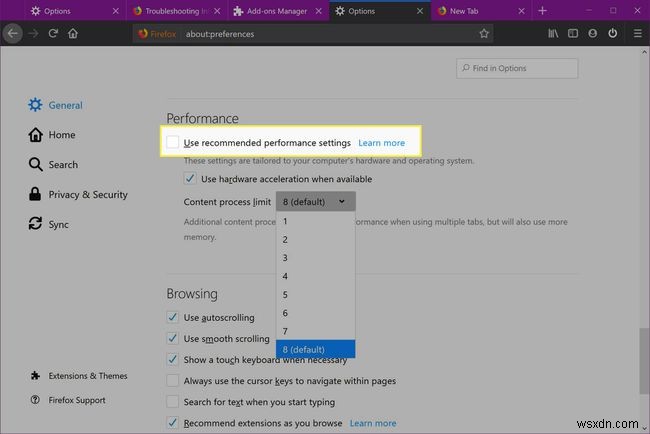Switch to the New Tab tab

pyautogui.click(x=481, y=11)
